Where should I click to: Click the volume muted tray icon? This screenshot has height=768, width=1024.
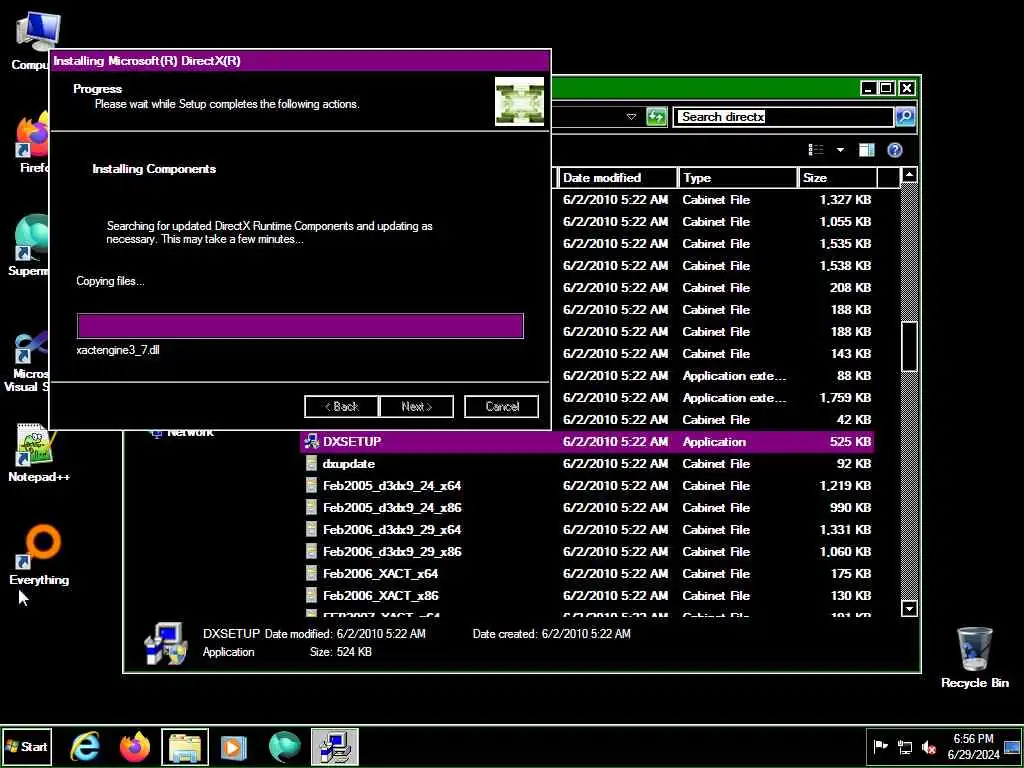click(x=929, y=747)
